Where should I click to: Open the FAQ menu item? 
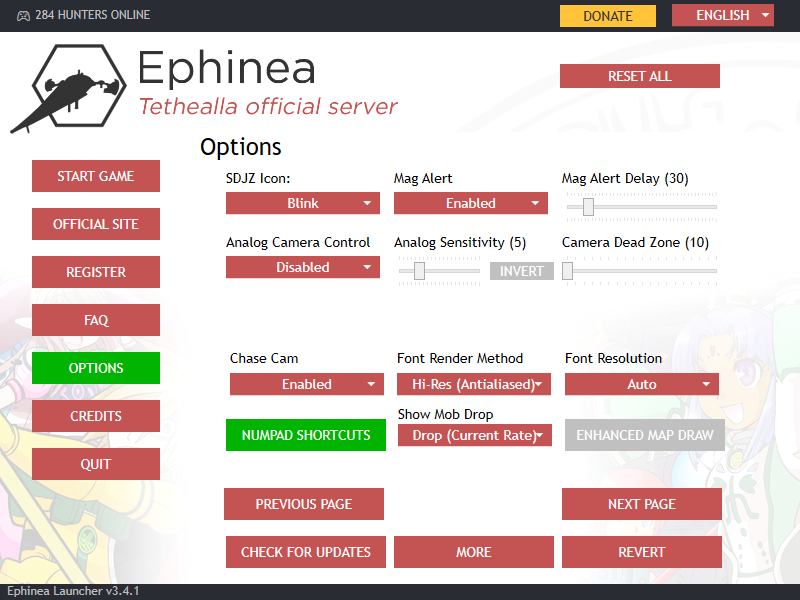tap(96, 320)
